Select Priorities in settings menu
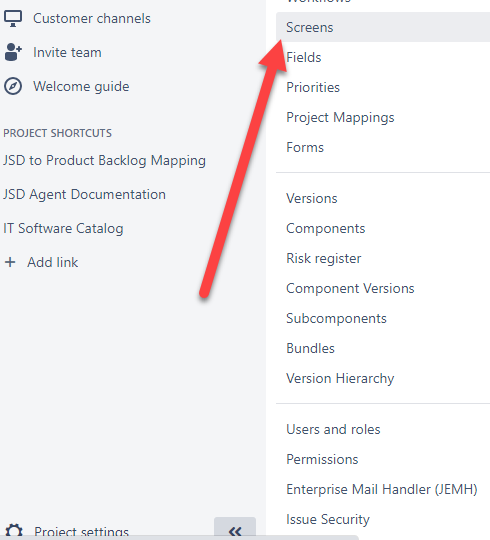Screen dimensions: 490x540 [313, 87]
